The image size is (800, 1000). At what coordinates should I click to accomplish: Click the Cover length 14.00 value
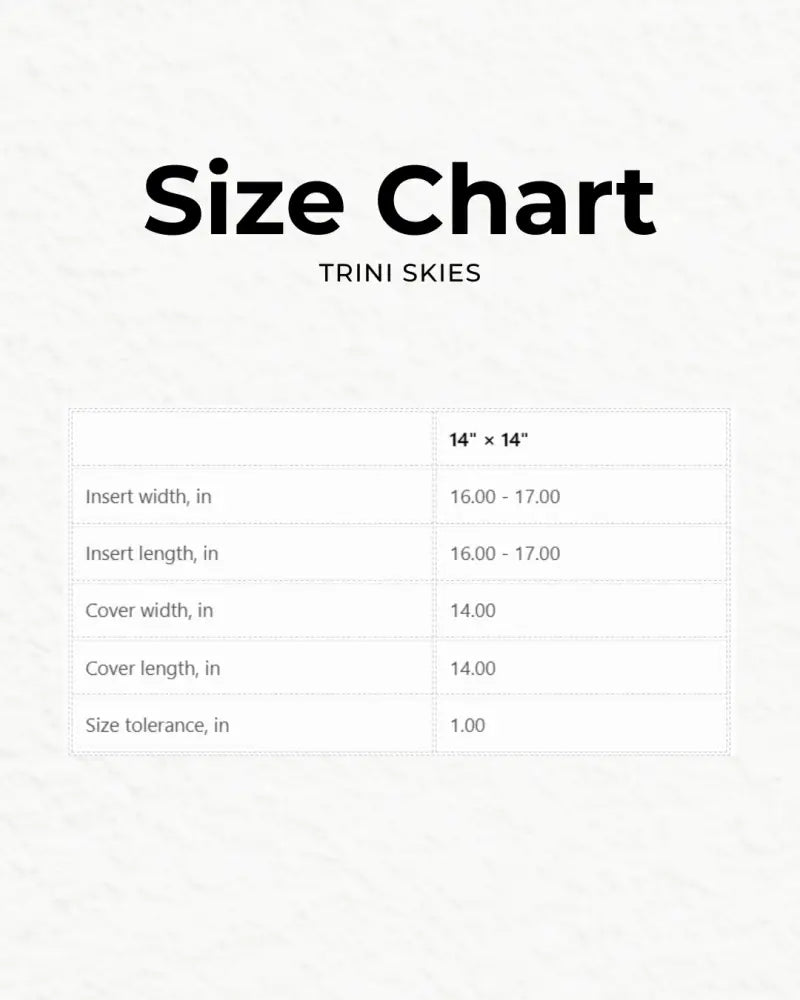473,668
